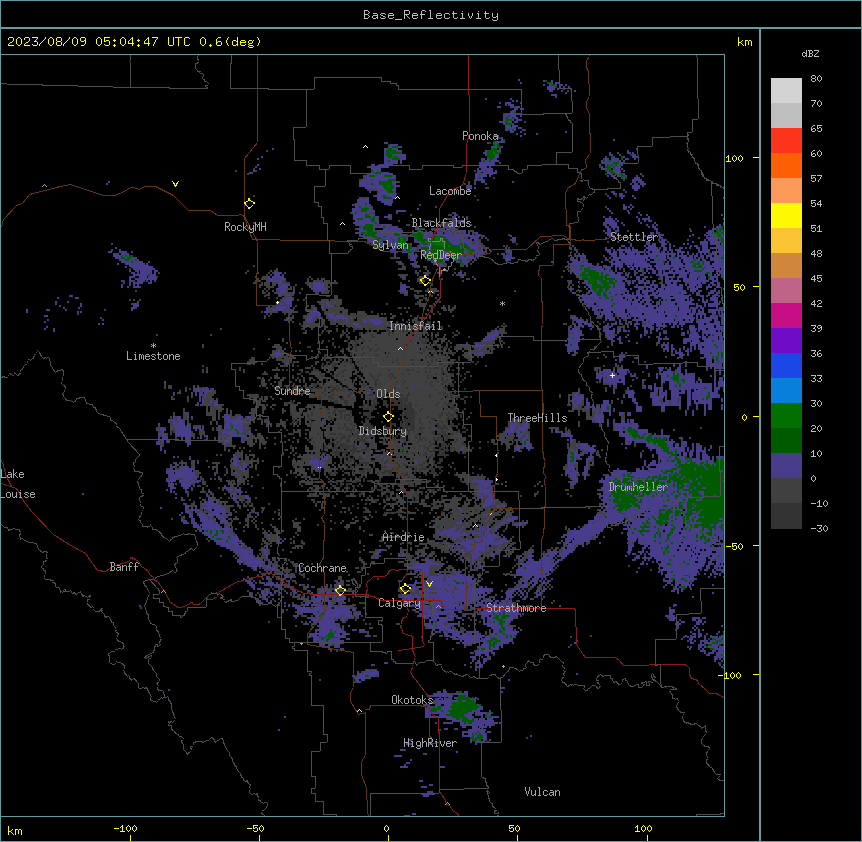Click the 80 value in the dBZ legend

pyautogui.click(x=816, y=79)
